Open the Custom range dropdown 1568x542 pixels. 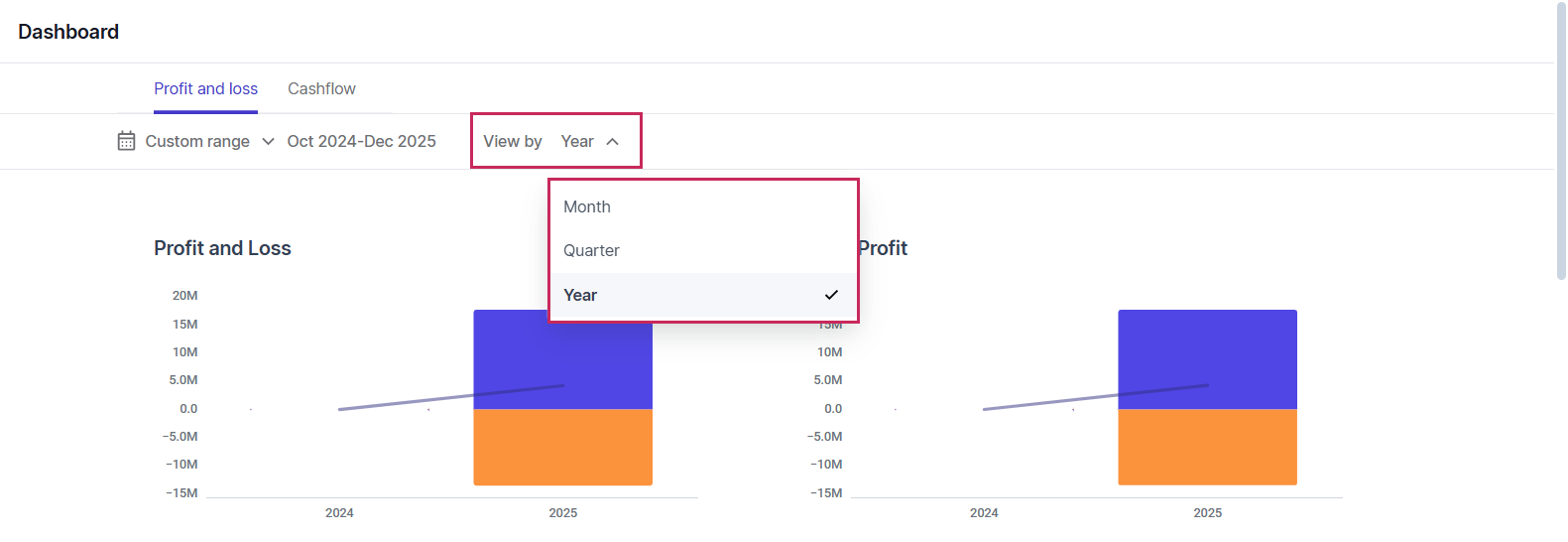point(197,141)
